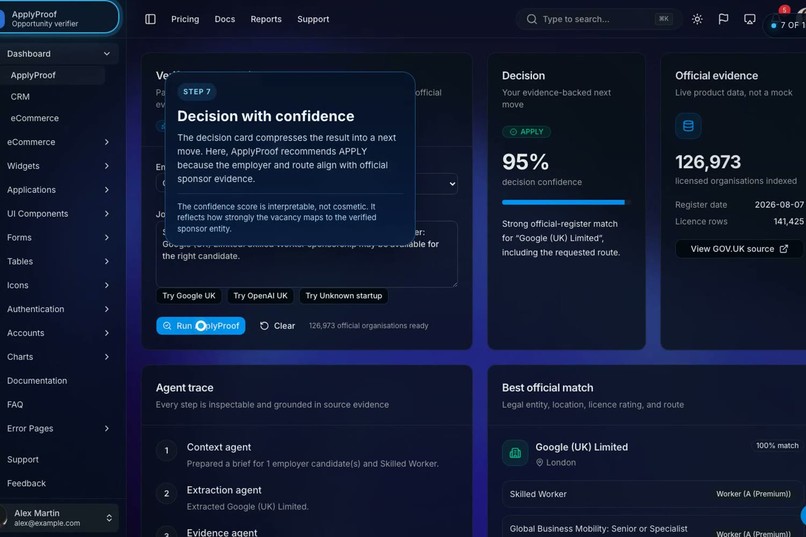This screenshot has height=537, width=806.
Task: Click the decision confidence progress bar
Action: pyautogui.click(x=565, y=202)
